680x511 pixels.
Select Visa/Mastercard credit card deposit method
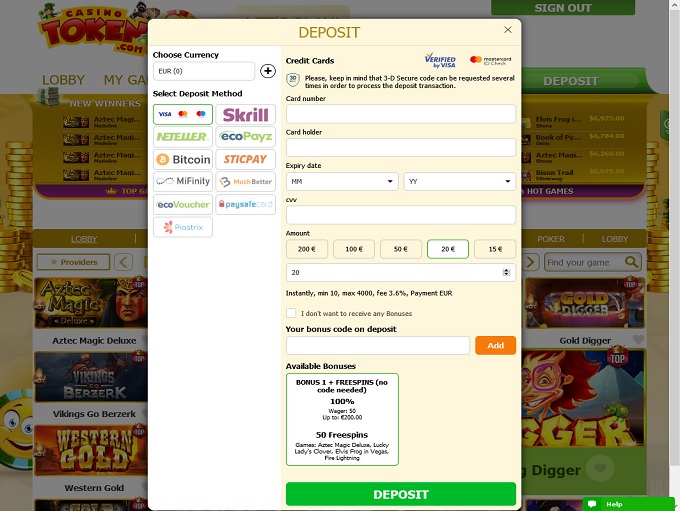183,115
